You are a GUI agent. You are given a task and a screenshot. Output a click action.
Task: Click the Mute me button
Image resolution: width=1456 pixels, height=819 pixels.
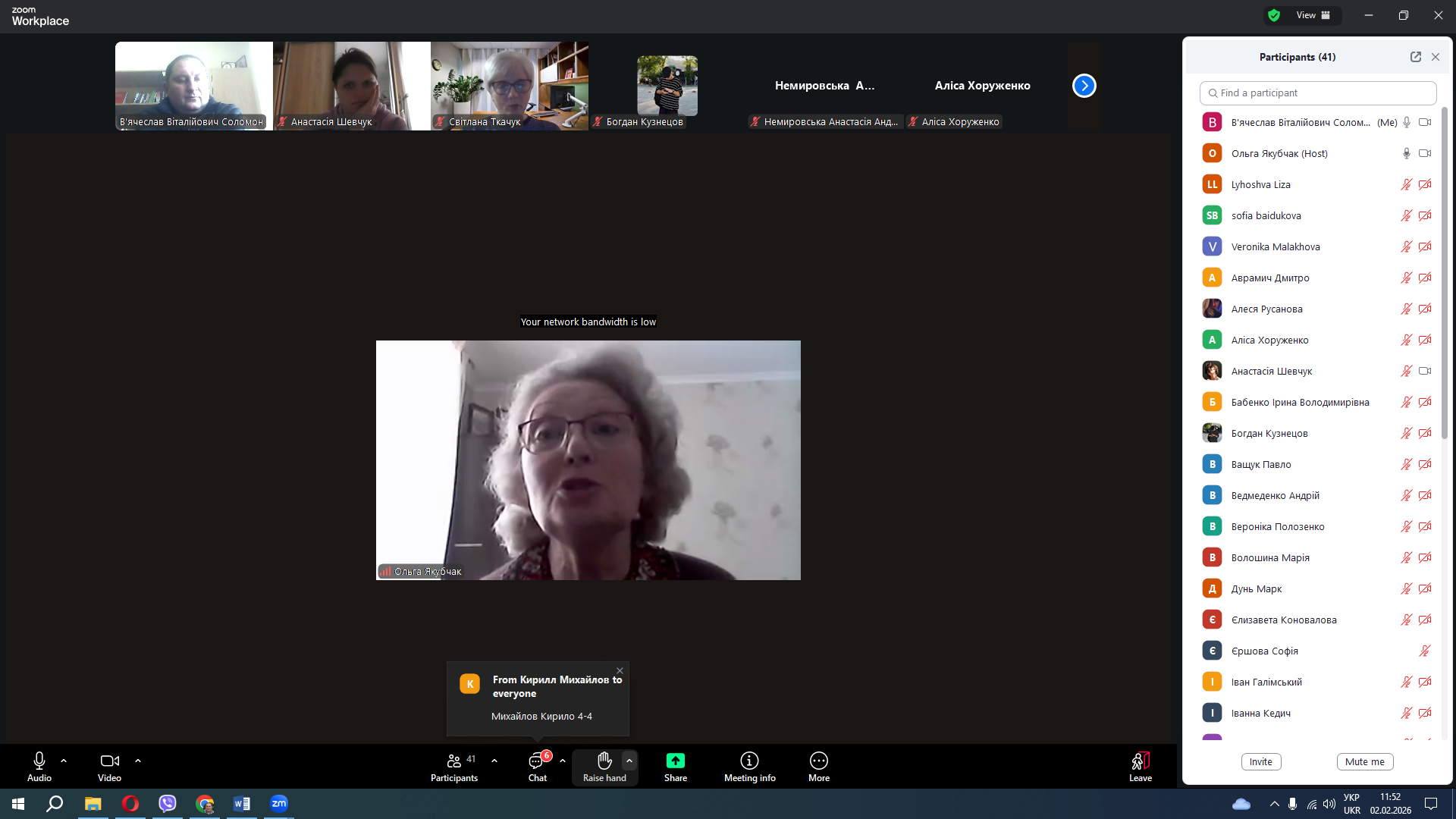click(1364, 762)
